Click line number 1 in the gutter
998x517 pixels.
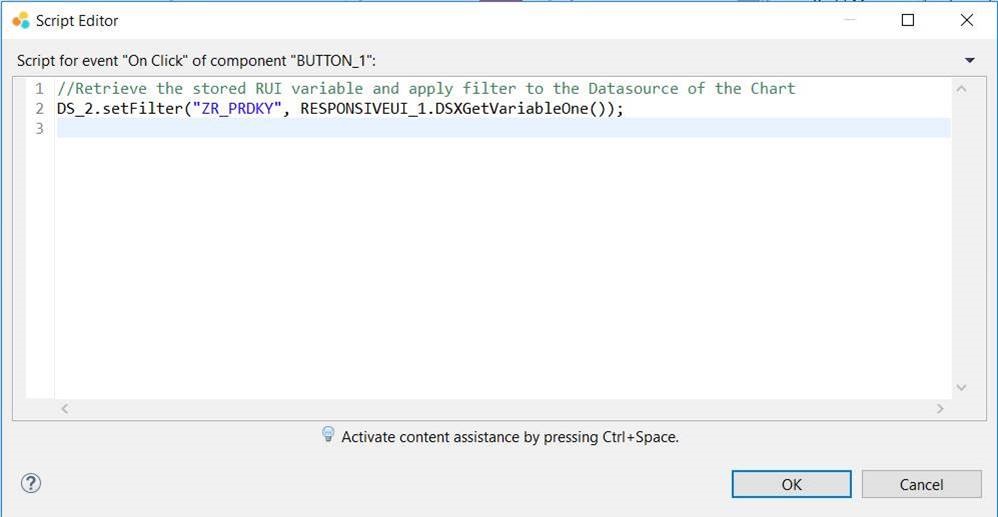(x=39, y=89)
